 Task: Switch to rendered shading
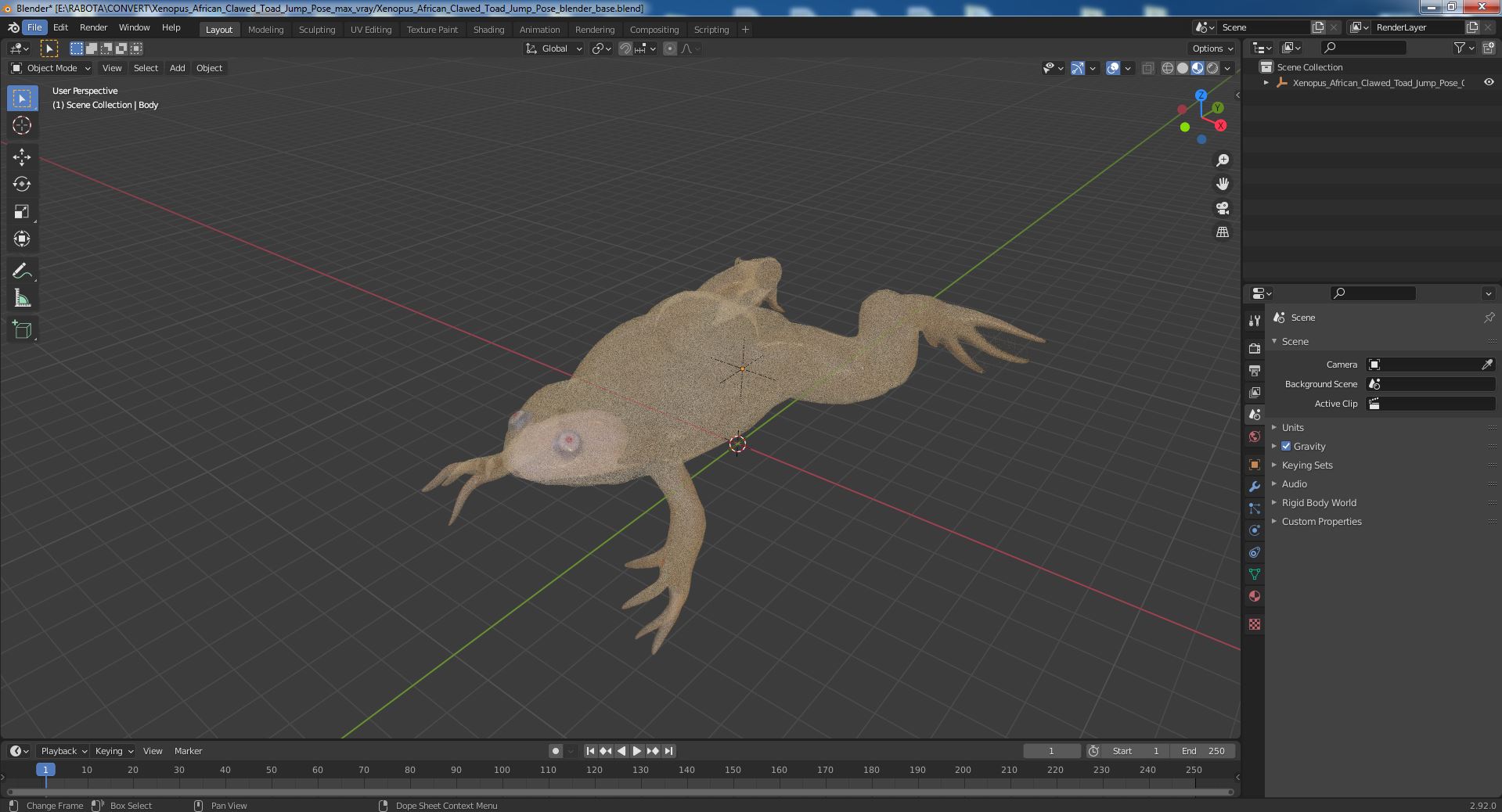[1212, 68]
